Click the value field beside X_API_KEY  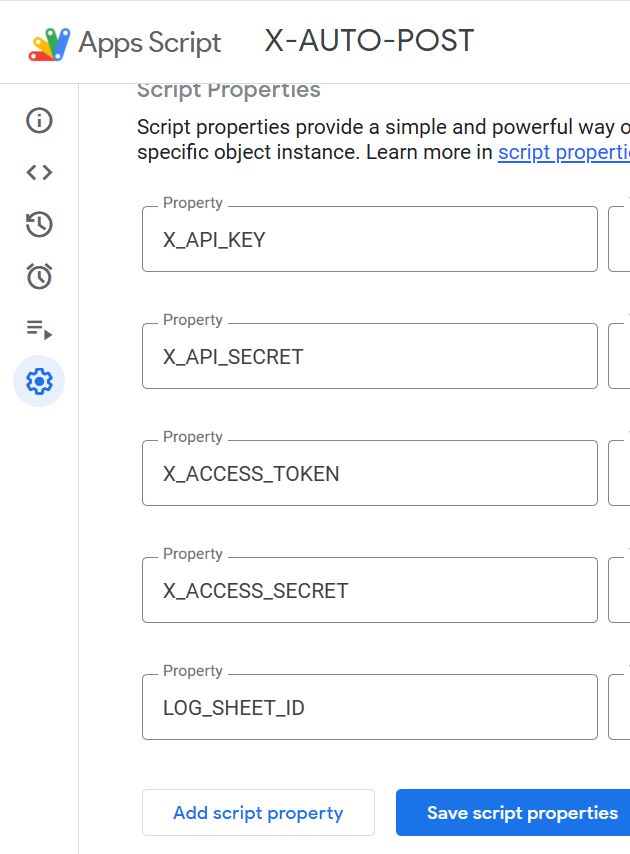click(622, 238)
